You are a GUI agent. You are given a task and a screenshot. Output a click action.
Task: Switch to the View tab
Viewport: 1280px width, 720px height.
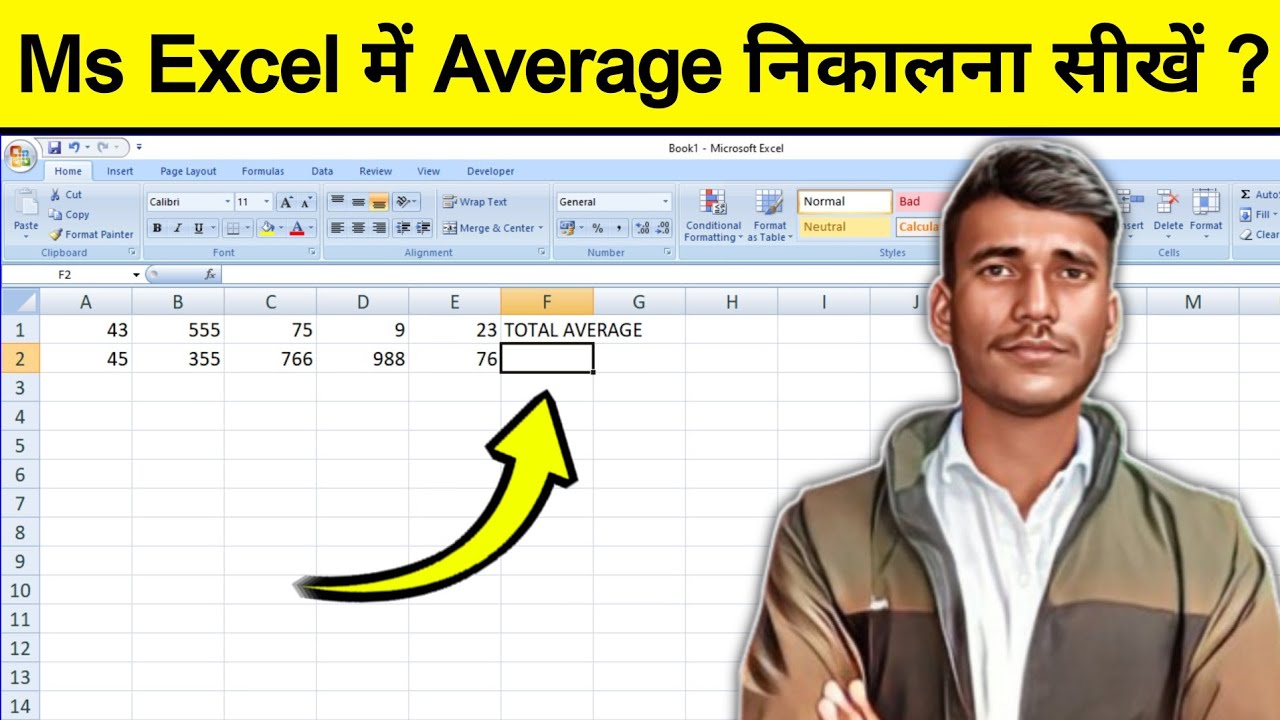[x=429, y=171]
